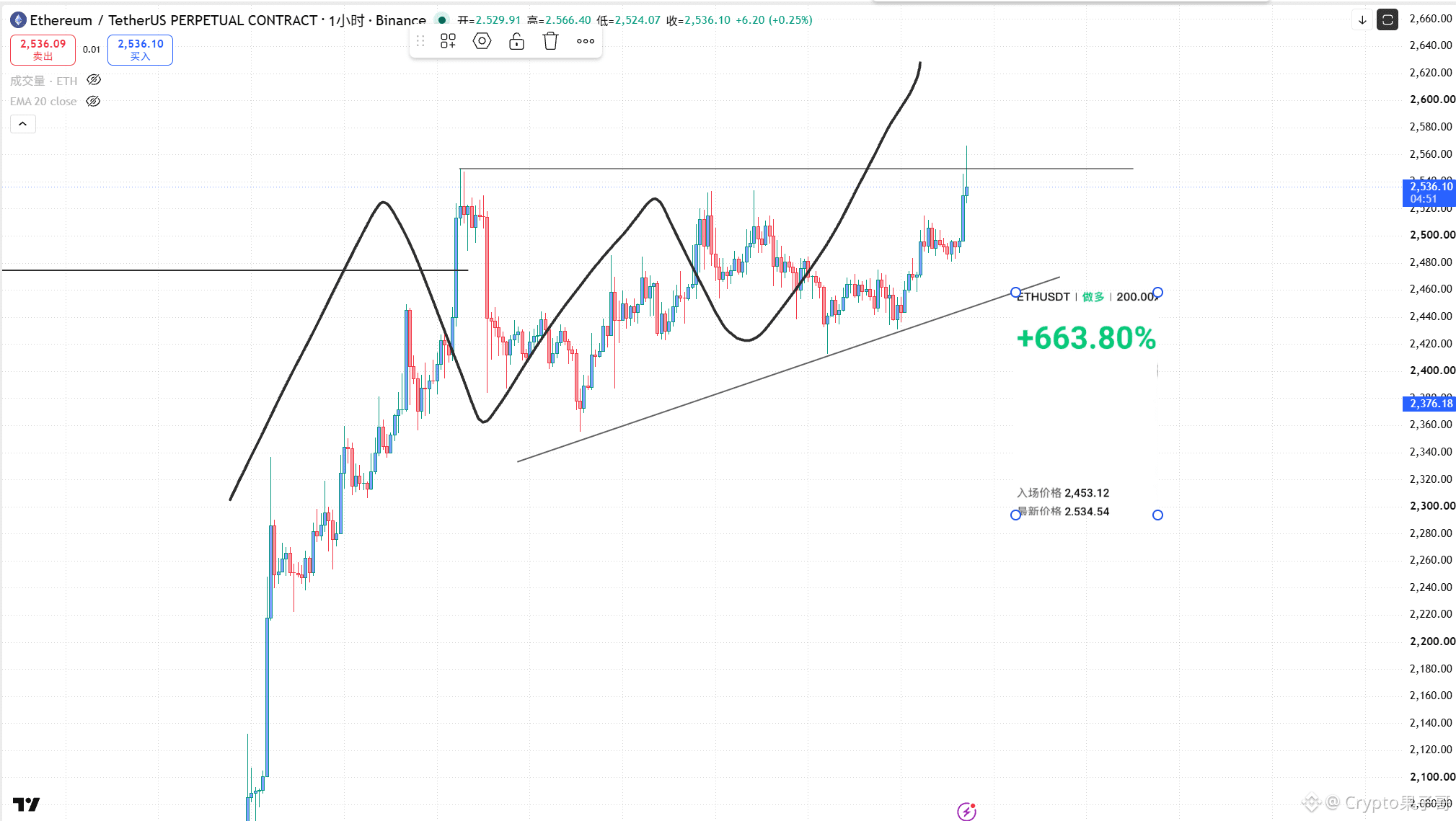1456x821 pixels.
Task: Click the purple lightning event icon
Action: click(x=966, y=812)
